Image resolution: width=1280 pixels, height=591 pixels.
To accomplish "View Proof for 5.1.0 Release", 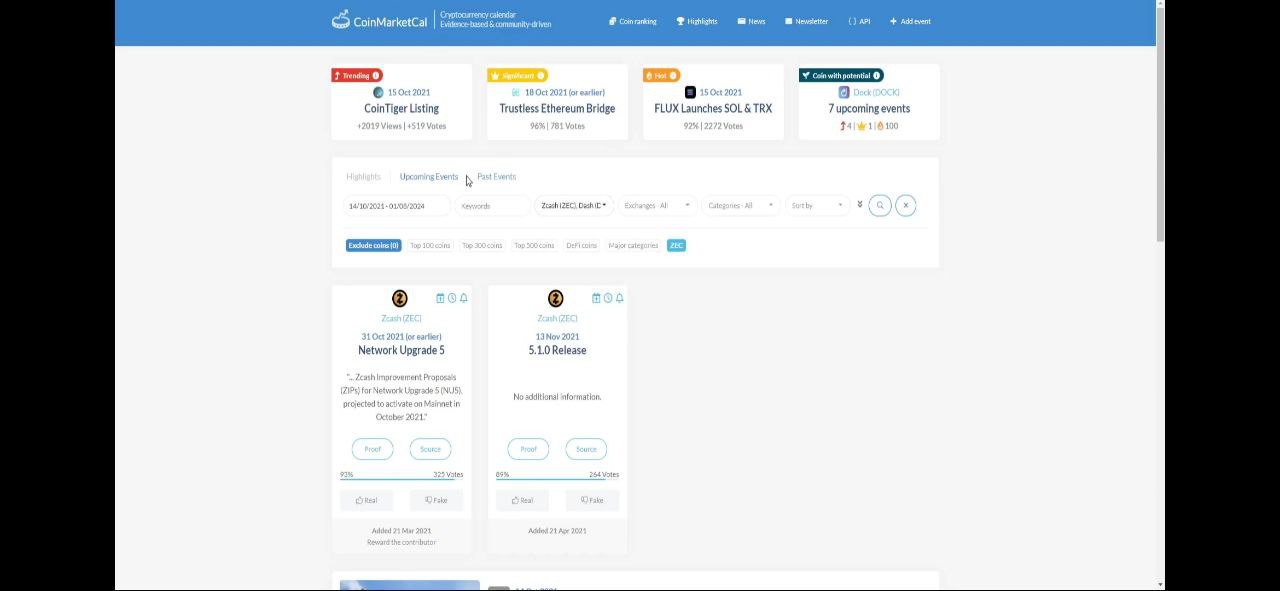I will click(x=528, y=449).
